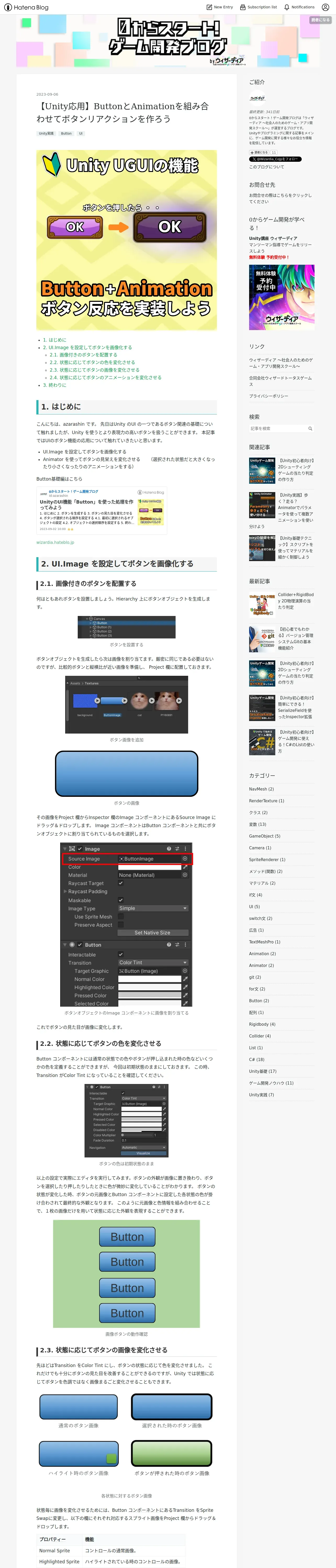Follow @Wizardia_CoJp on X
Image resolution: width=336 pixels, height=1568 pixels.
click(275, 159)
